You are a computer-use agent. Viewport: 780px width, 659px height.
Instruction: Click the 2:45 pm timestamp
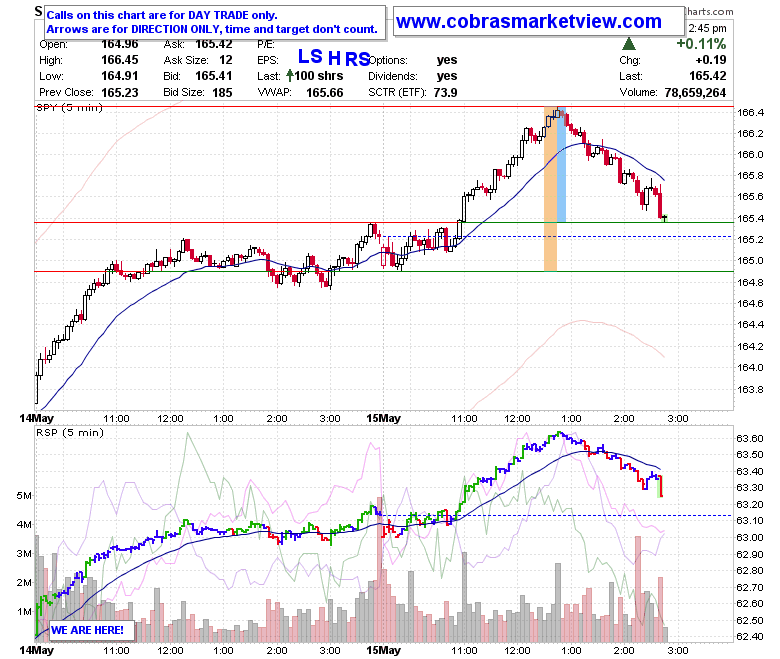(707, 28)
